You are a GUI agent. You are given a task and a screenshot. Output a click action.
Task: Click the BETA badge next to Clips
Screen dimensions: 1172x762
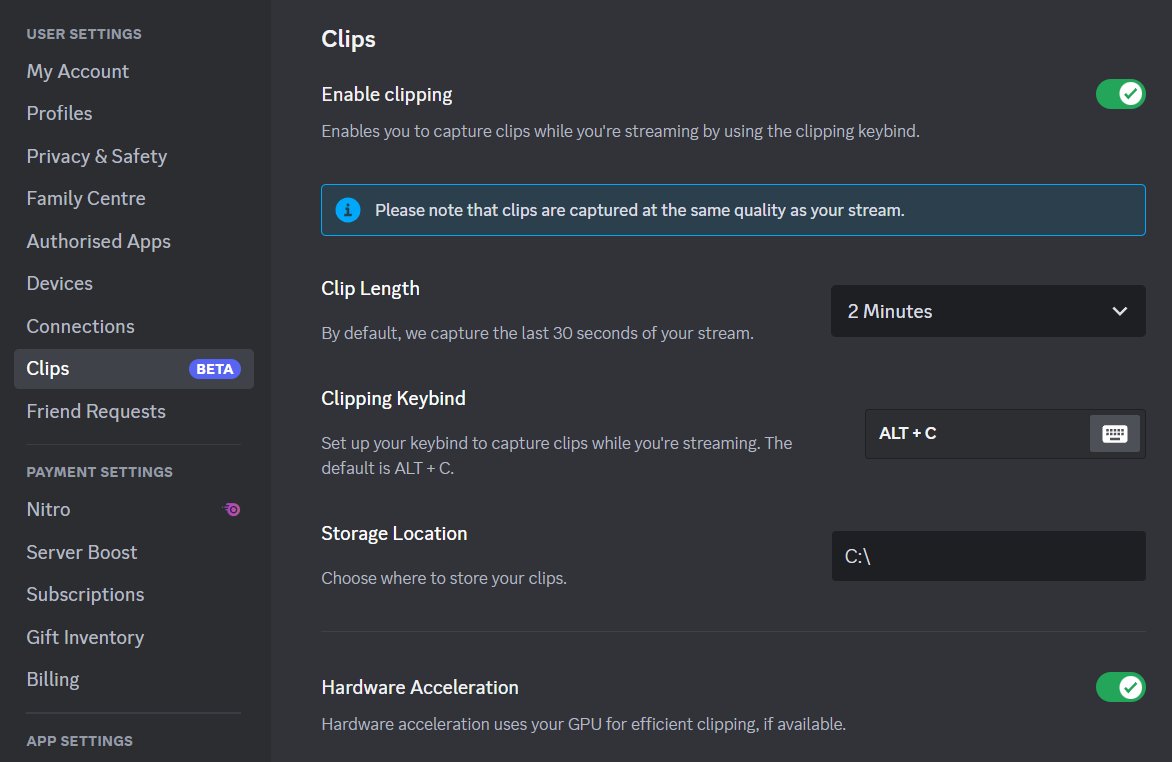point(215,369)
